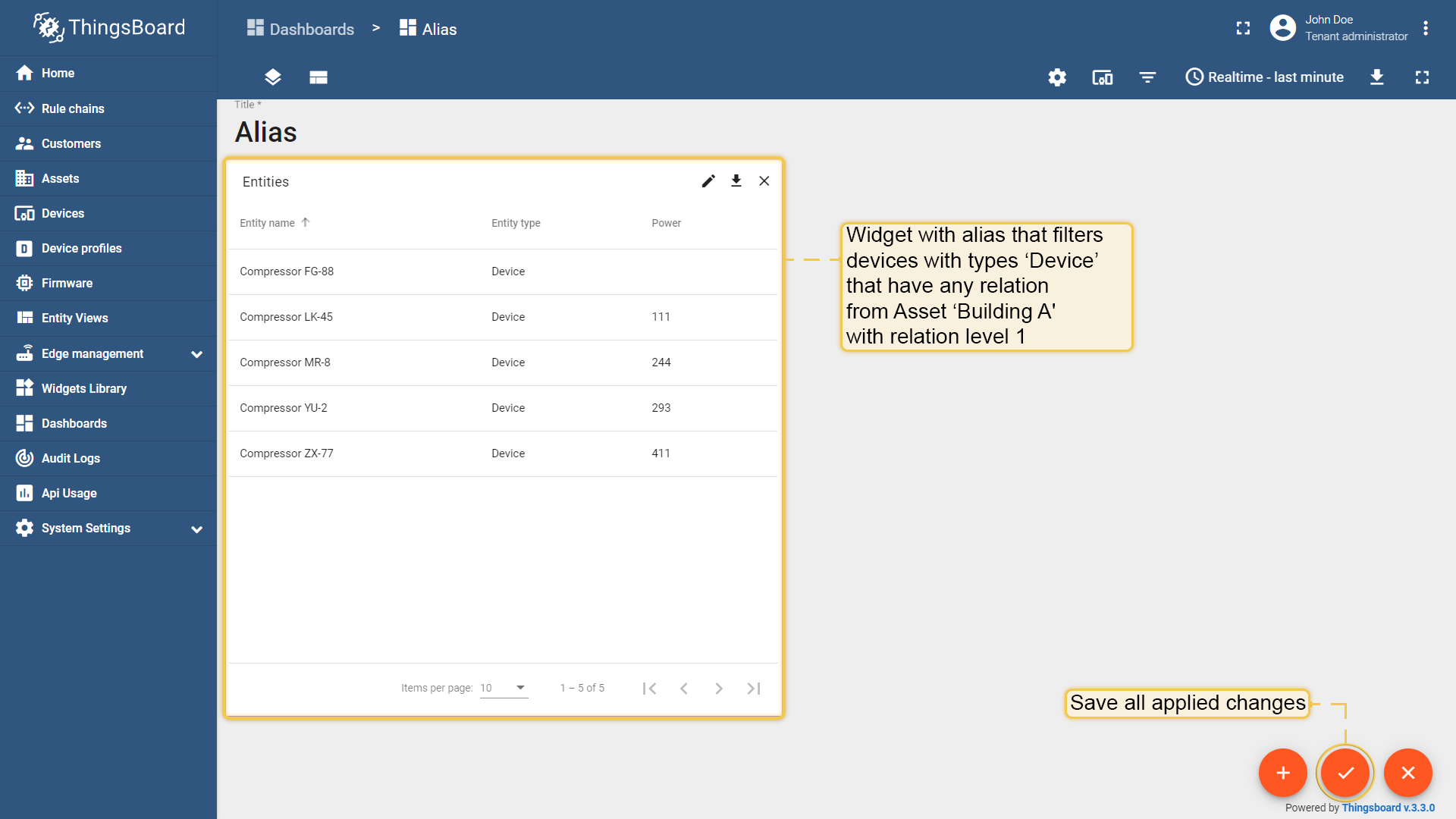Image resolution: width=1456 pixels, height=819 pixels.
Task: Click the Audit Logs icon
Action: point(24,458)
